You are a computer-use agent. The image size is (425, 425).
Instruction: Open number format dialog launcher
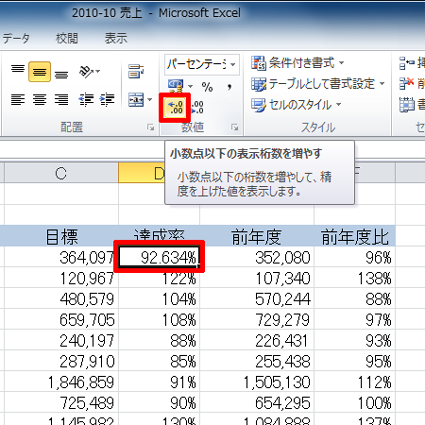tap(235, 127)
